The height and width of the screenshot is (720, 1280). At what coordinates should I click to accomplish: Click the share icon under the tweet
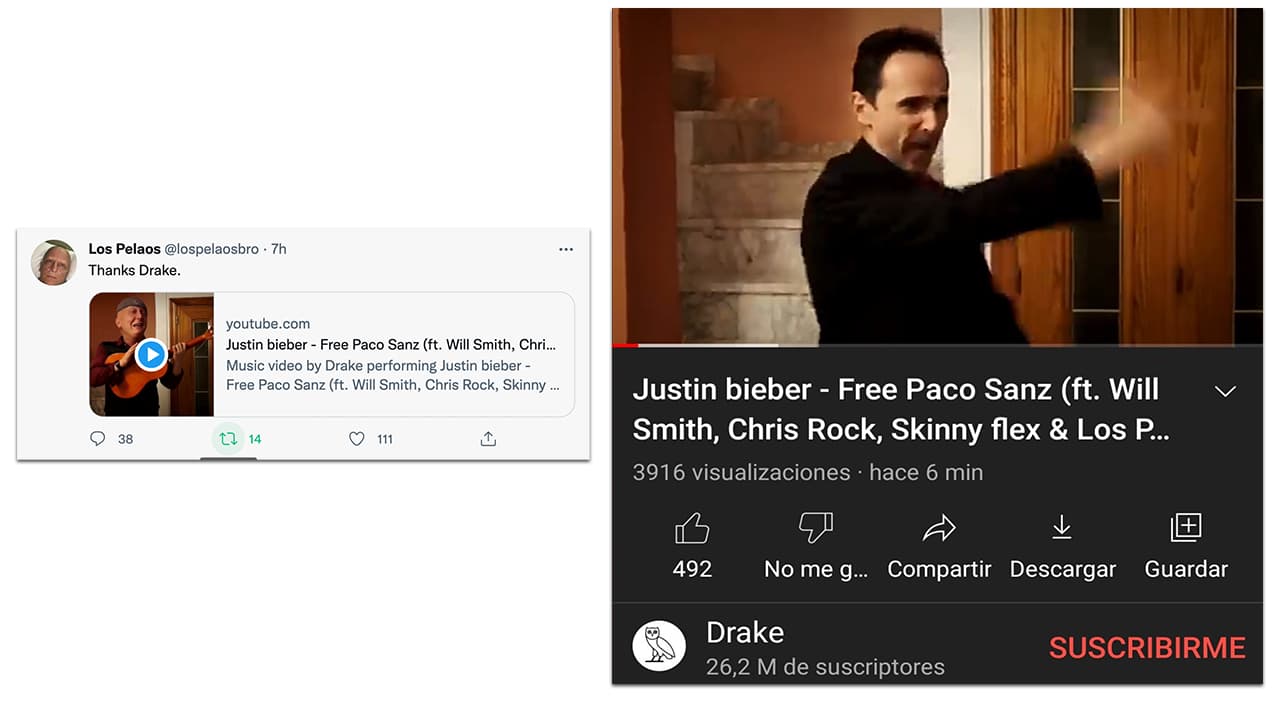(x=487, y=438)
